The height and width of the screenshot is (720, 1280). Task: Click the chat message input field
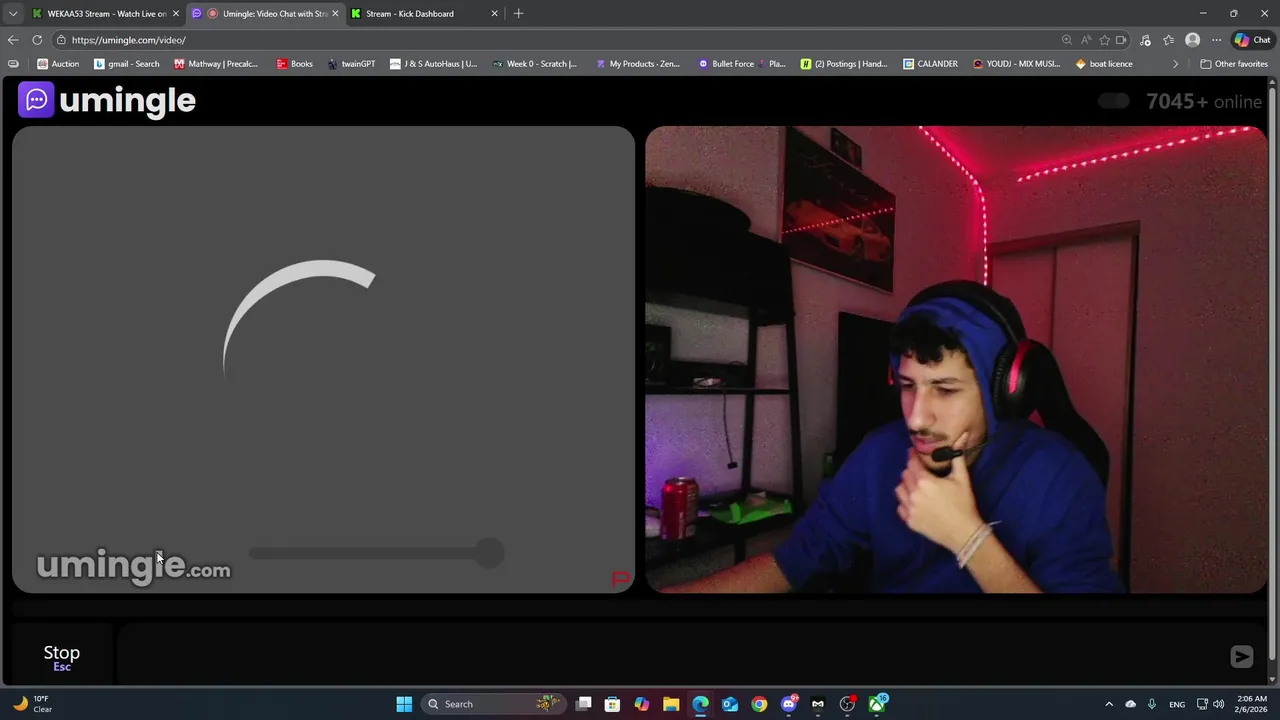[x=670, y=656]
